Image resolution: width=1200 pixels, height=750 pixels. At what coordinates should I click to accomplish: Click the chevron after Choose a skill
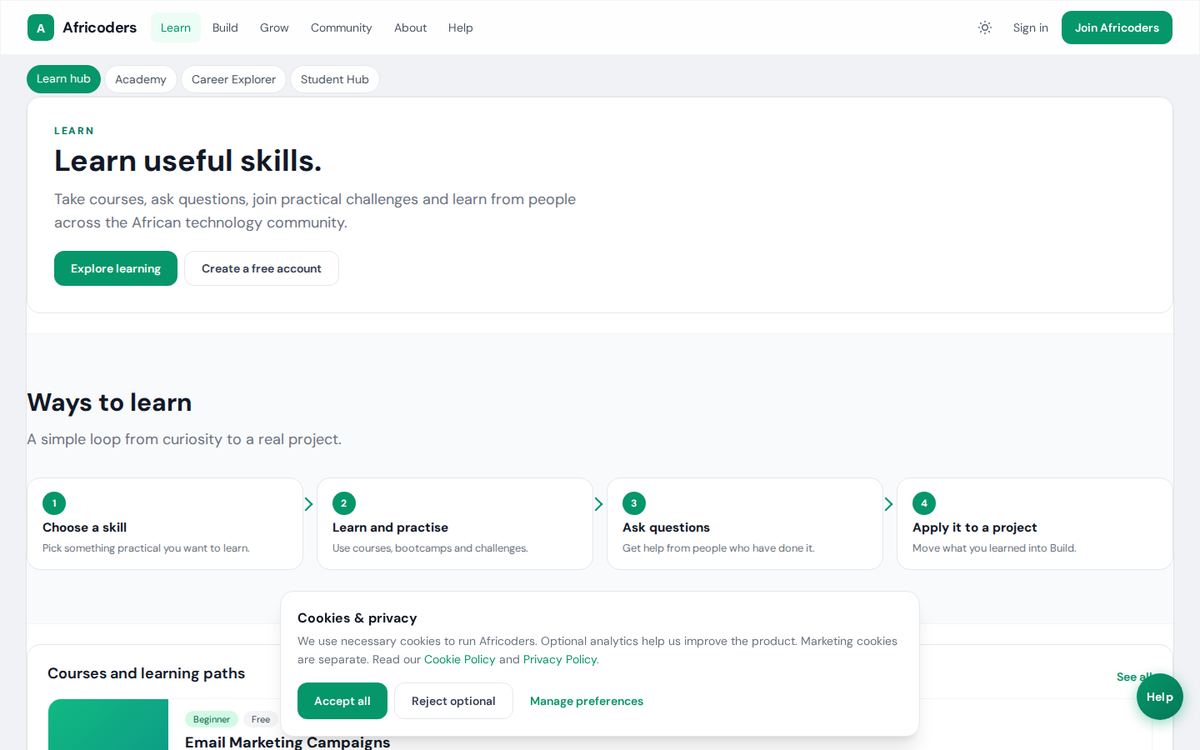click(x=309, y=504)
